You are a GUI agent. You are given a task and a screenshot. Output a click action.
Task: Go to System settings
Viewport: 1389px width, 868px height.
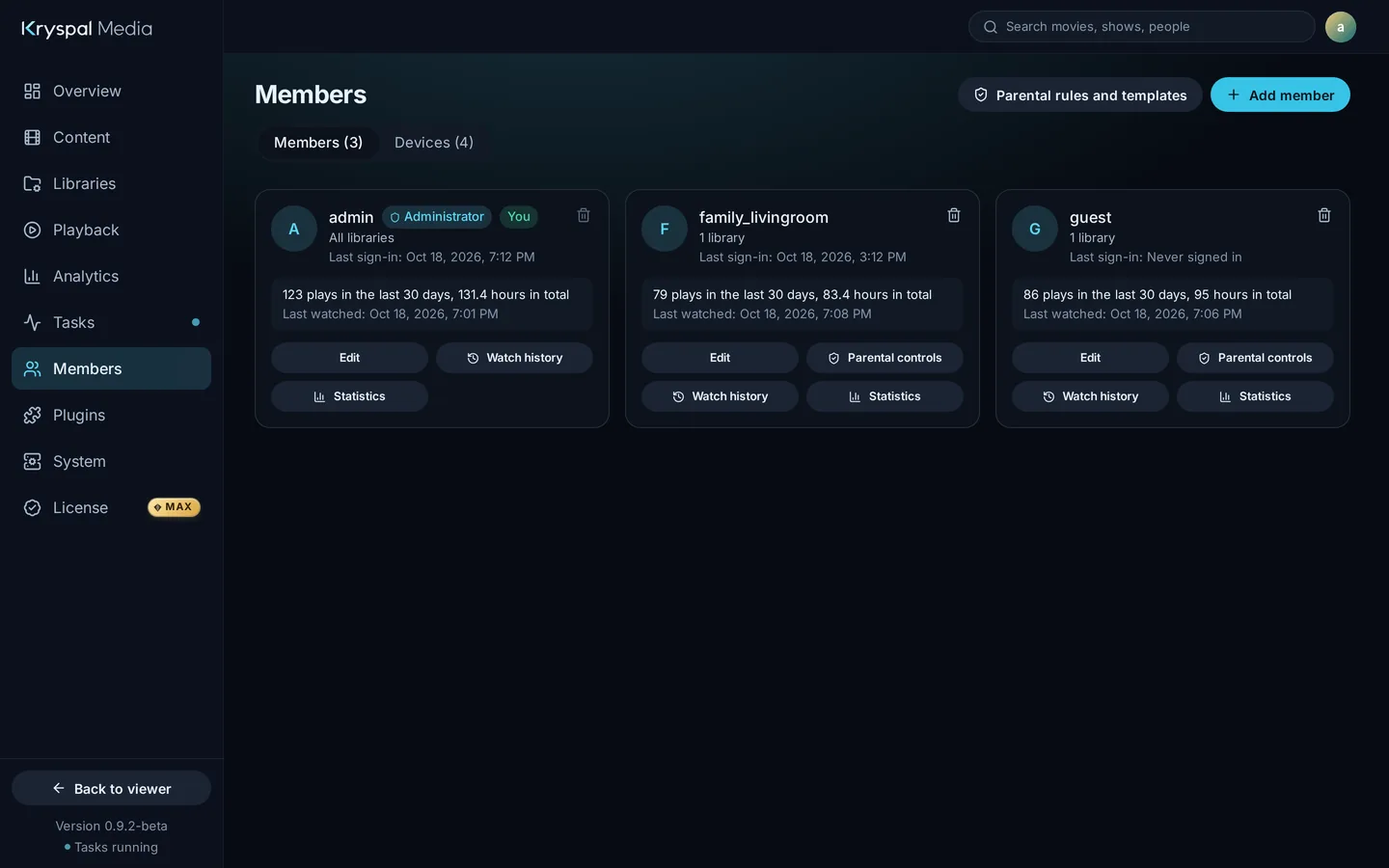[111, 461]
